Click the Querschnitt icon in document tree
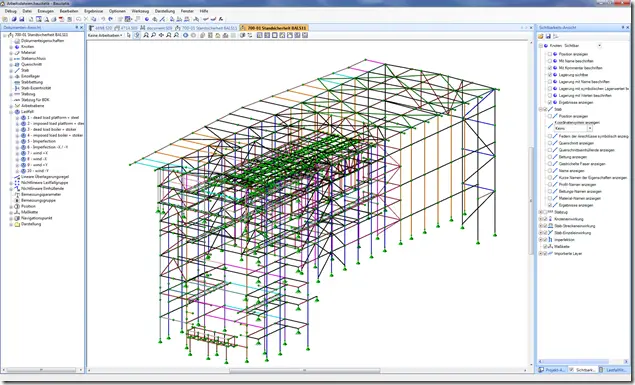 point(17,64)
